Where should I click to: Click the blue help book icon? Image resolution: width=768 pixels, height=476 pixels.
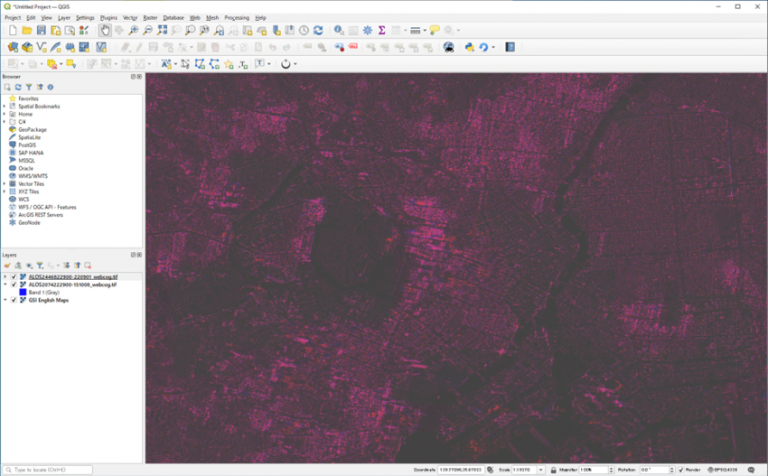click(x=510, y=47)
